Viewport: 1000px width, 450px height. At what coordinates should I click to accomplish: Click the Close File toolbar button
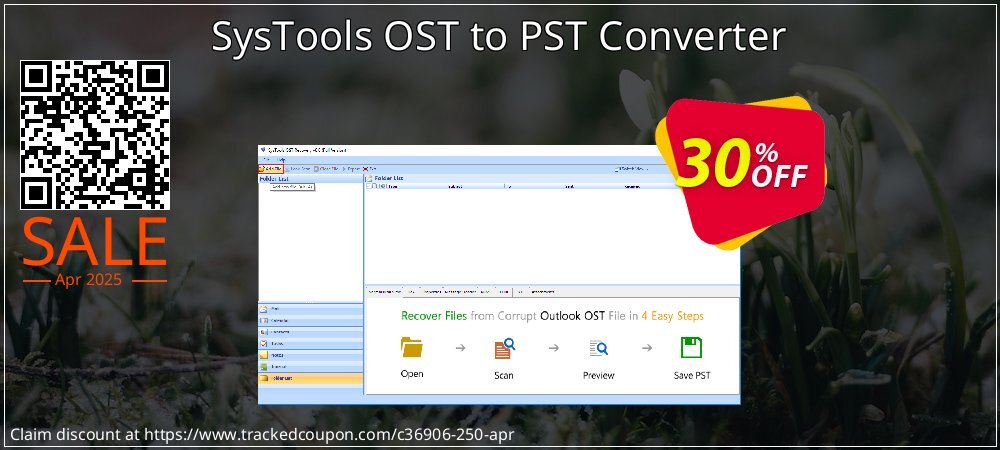tap(325, 169)
